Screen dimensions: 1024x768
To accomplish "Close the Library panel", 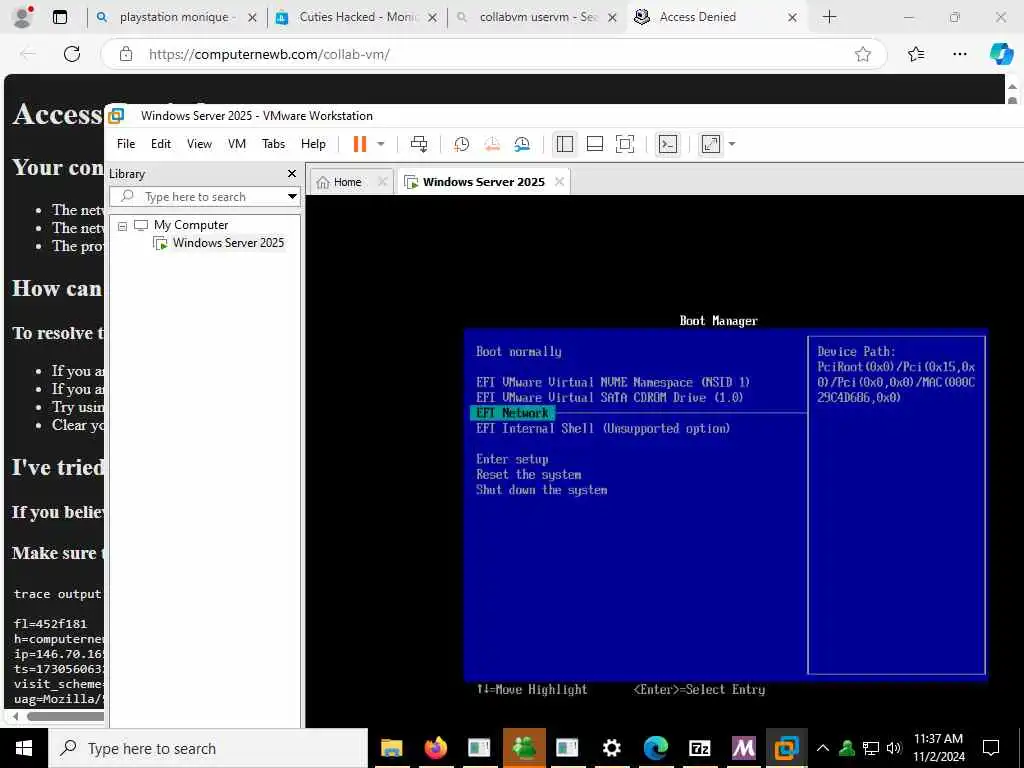I will pyautogui.click(x=292, y=173).
